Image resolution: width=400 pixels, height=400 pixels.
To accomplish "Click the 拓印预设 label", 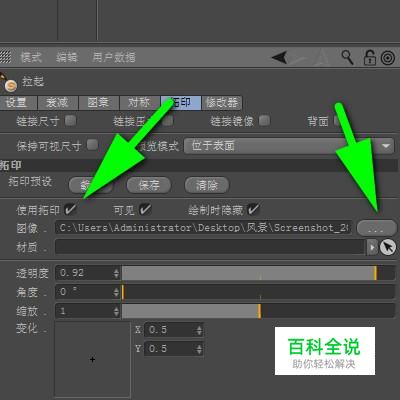I will tap(30, 181).
